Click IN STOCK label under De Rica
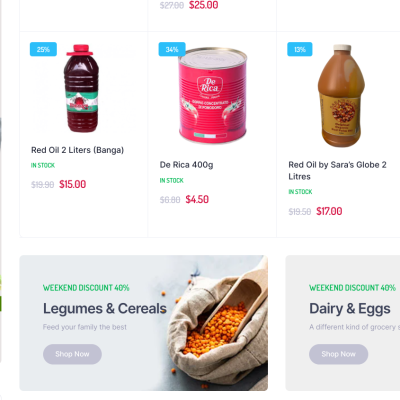 (171, 181)
